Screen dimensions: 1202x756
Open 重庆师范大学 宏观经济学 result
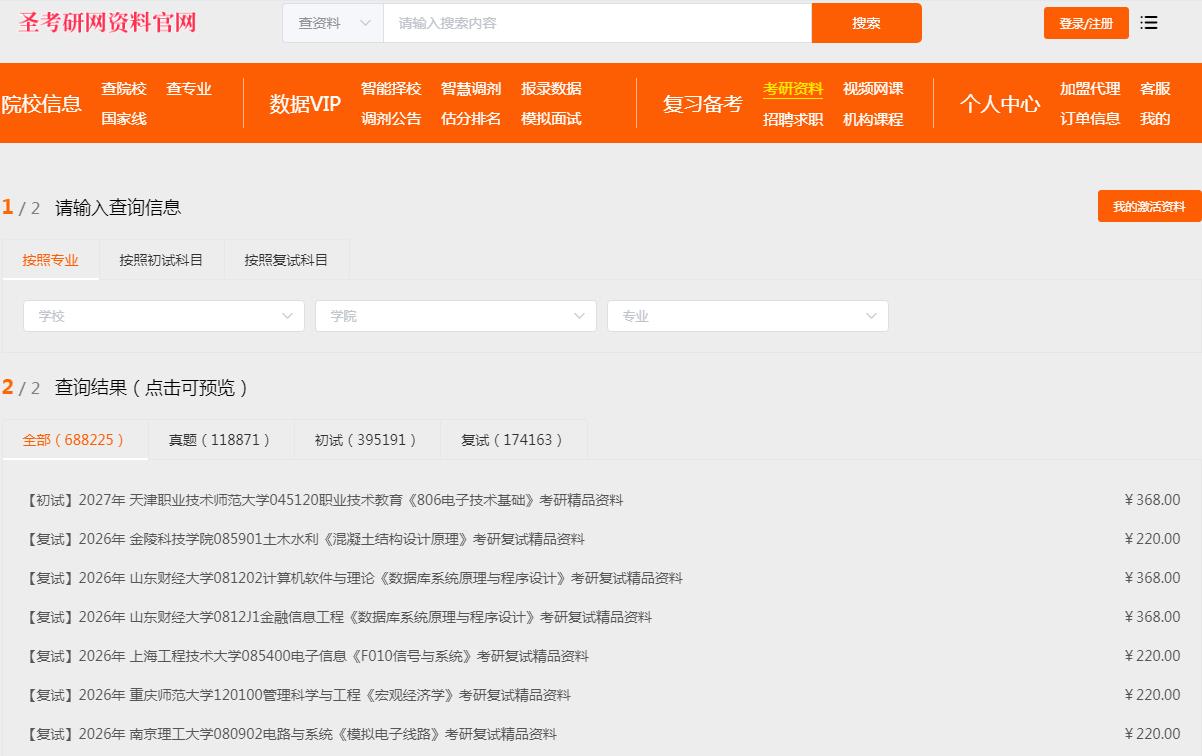coord(297,695)
